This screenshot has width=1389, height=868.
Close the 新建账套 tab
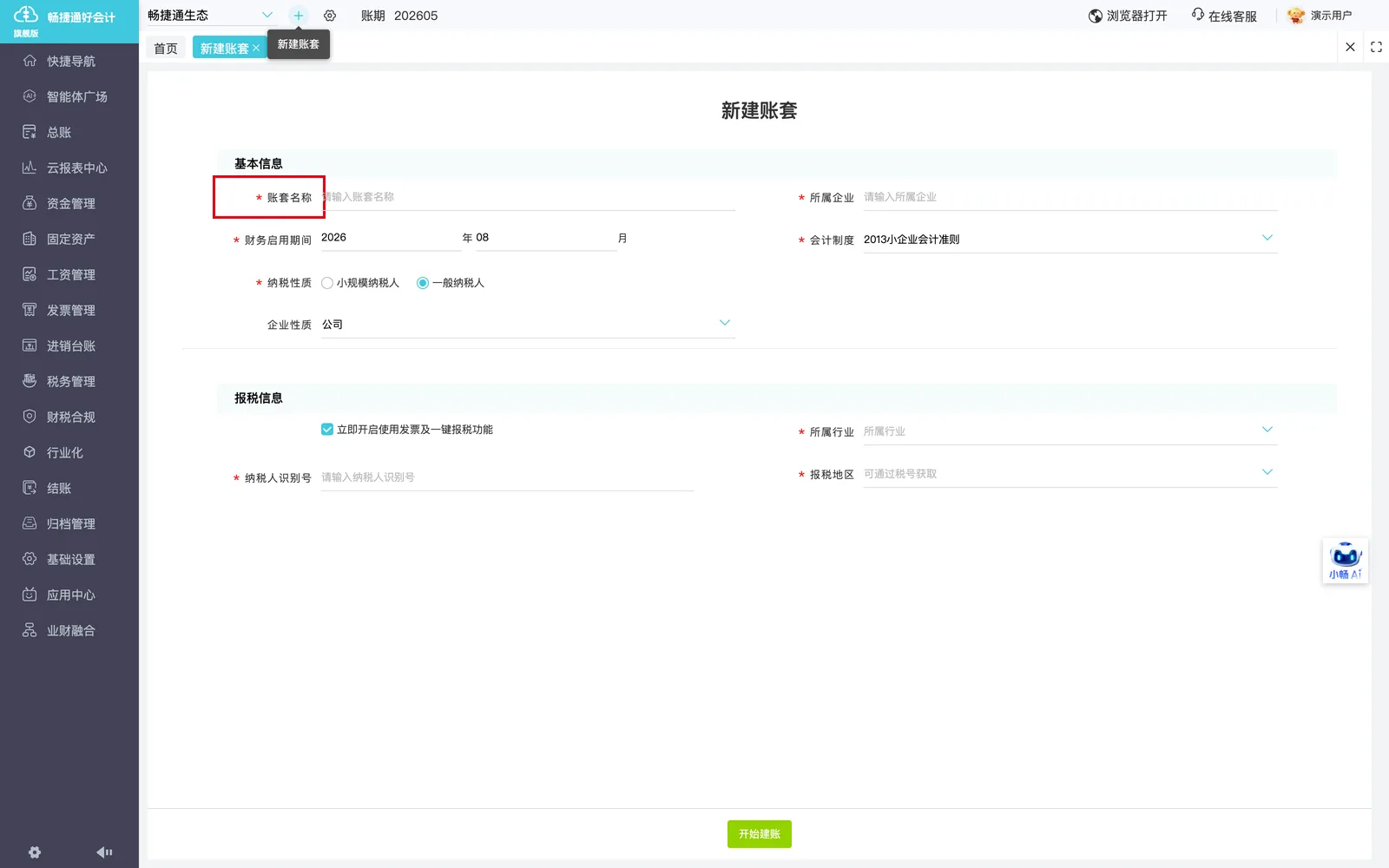256,49
